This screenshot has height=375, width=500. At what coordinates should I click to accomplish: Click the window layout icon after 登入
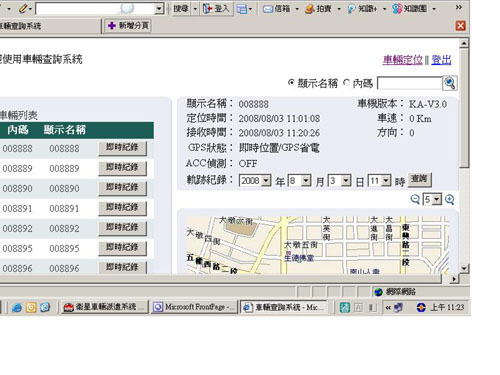coord(242,9)
